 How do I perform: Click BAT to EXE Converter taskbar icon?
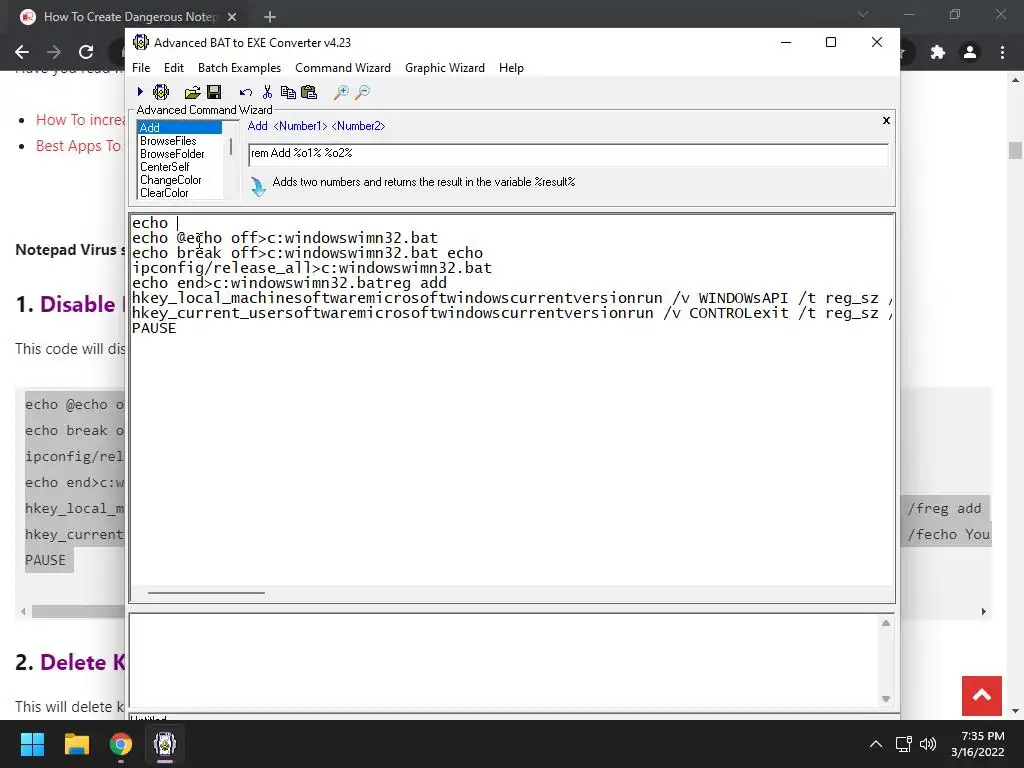point(165,744)
